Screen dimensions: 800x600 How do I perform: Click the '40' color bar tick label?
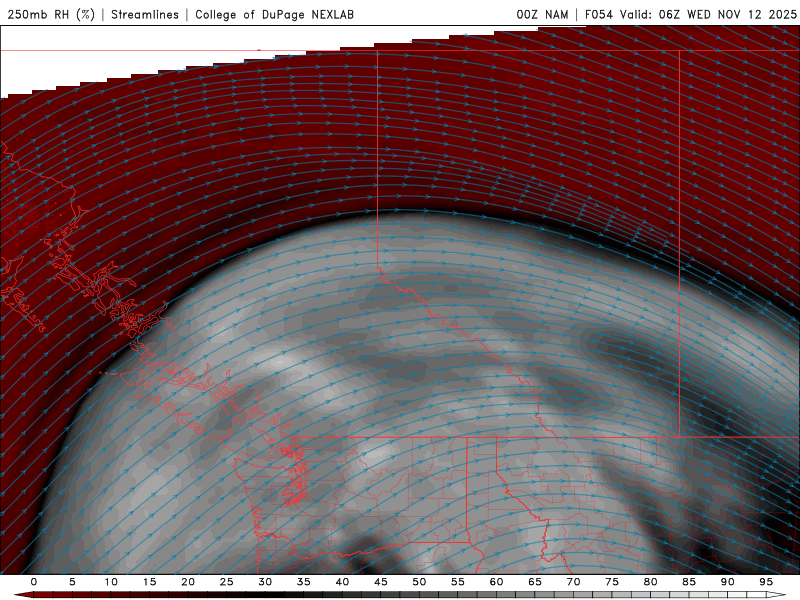click(x=342, y=582)
